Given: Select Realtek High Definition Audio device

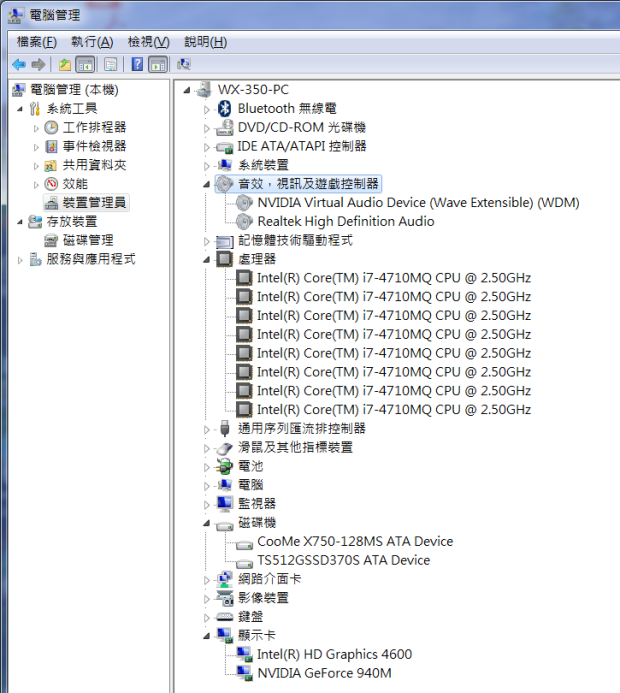Looking at the screenshot, I should [346, 221].
